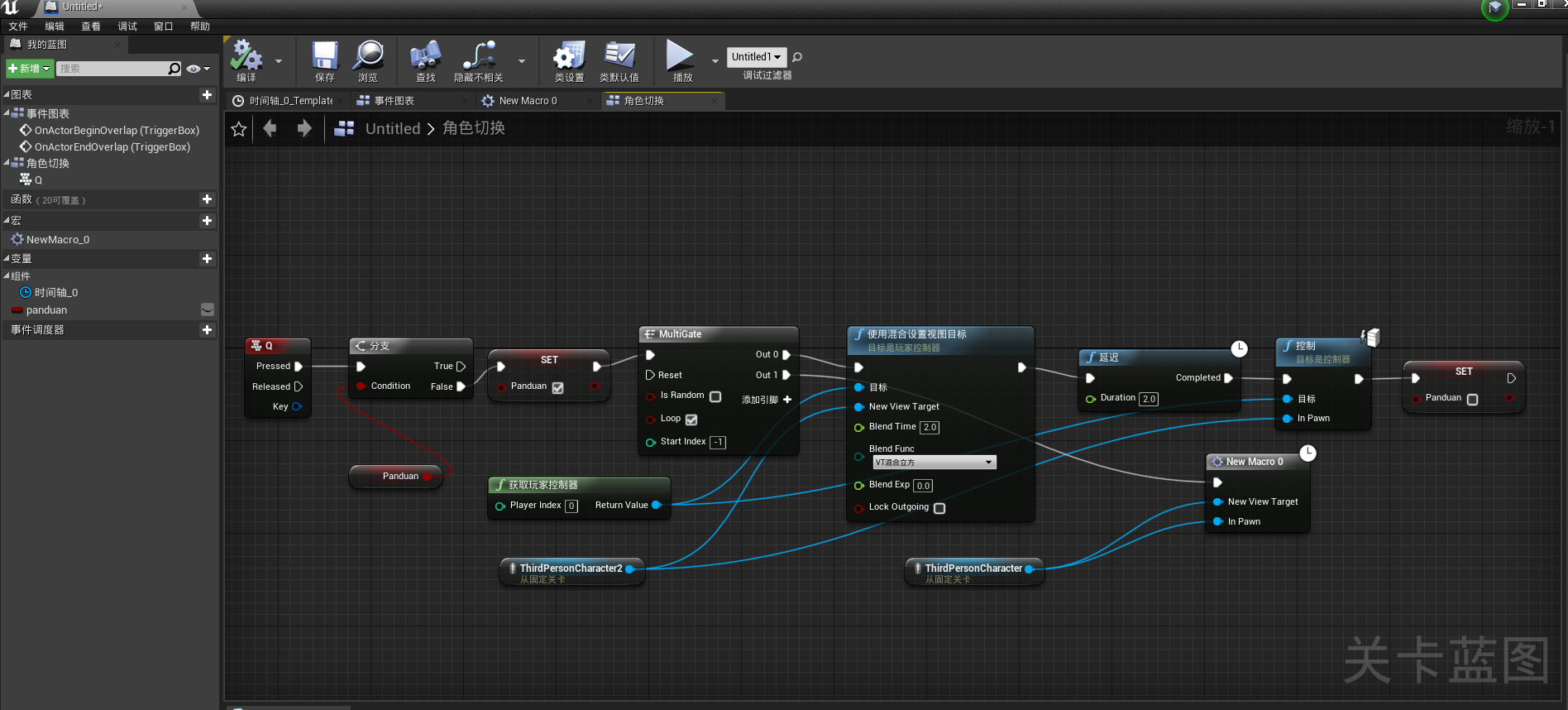Screen dimensions: 1568x710
Task: Open the 编辑 (Edit) menu
Action: [x=55, y=26]
